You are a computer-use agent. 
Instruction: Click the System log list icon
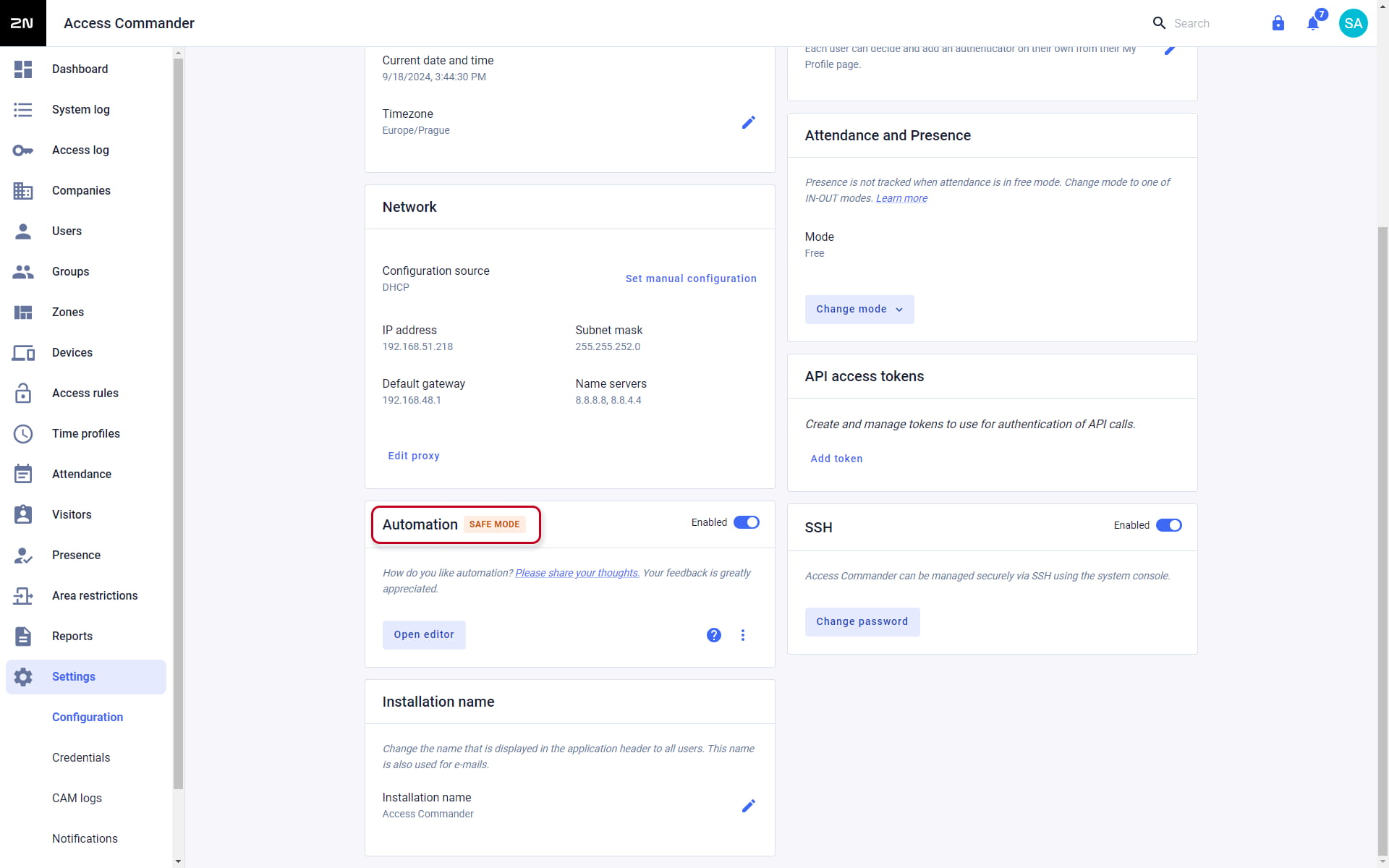(23, 110)
